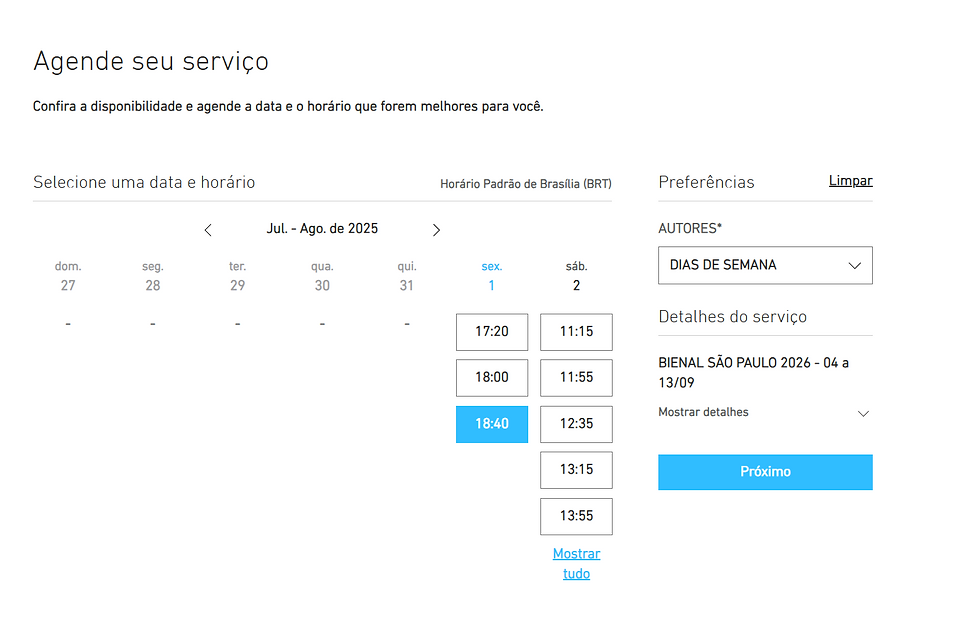Screen dimensions: 980x618
Task: Choose the 12:35 time slot
Action: pos(576,424)
